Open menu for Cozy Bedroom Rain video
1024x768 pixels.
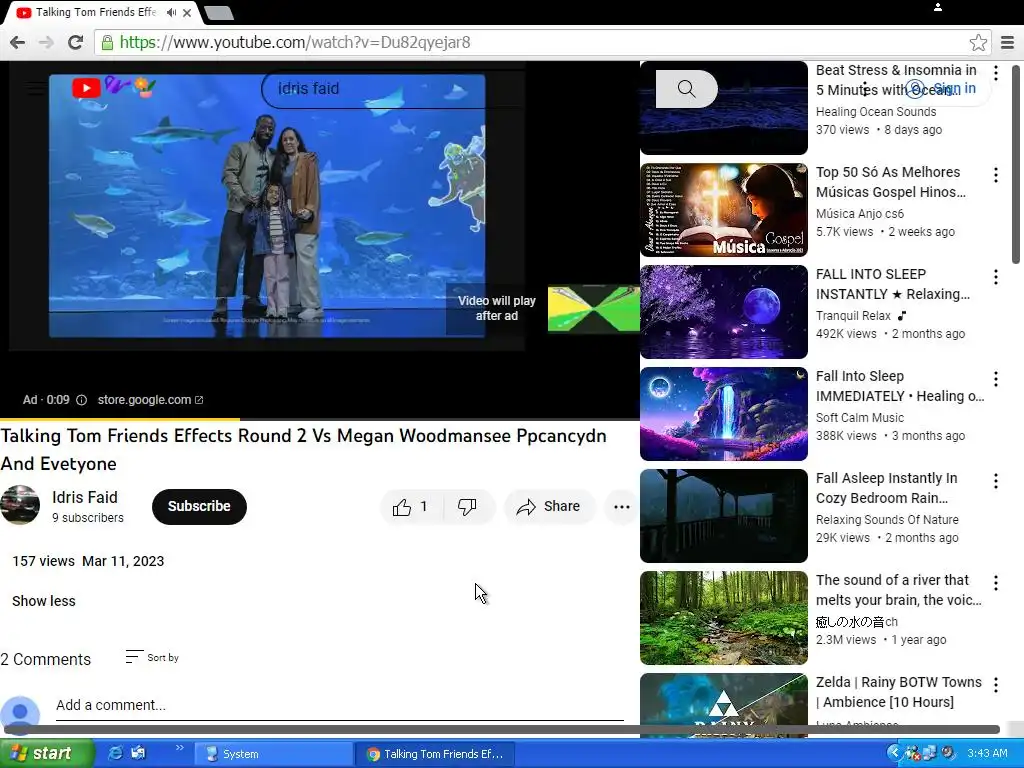[x=996, y=481]
